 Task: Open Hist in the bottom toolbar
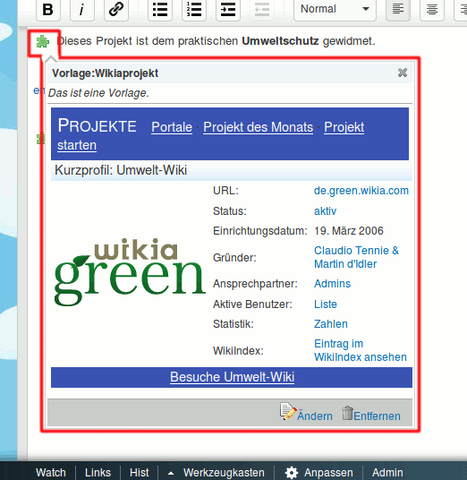[139, 473]
